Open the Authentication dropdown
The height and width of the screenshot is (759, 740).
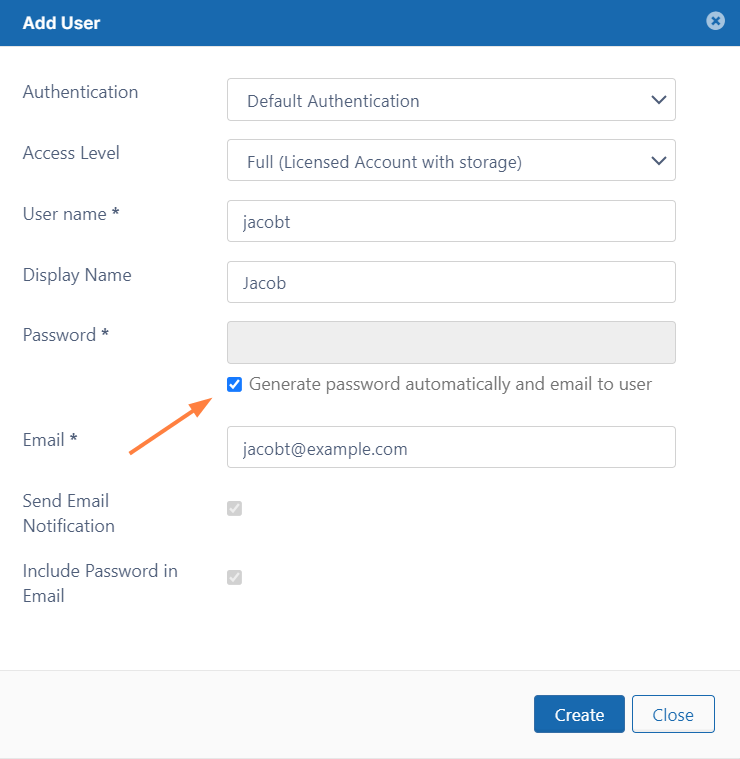(451, 100)
